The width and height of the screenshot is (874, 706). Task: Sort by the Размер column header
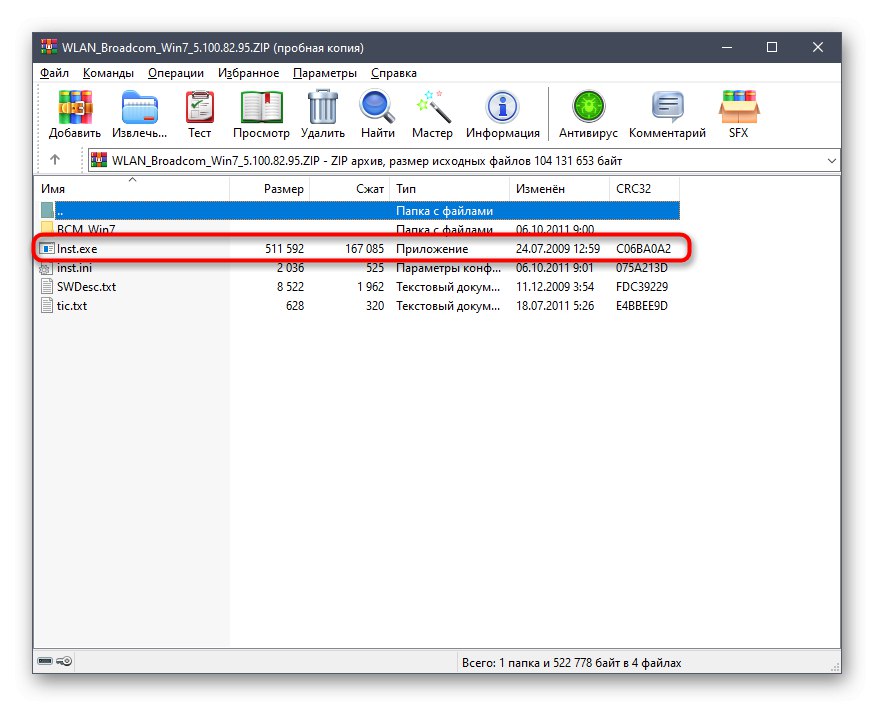pos(270,189)
